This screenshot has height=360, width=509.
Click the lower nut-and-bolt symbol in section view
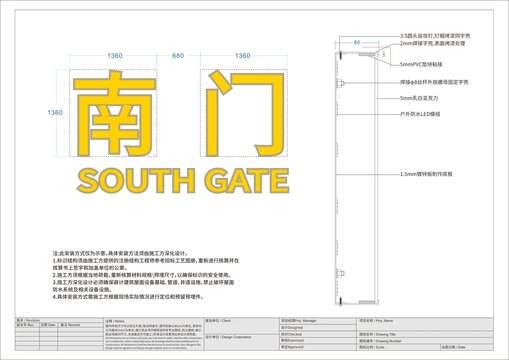[x=340, y=274]
